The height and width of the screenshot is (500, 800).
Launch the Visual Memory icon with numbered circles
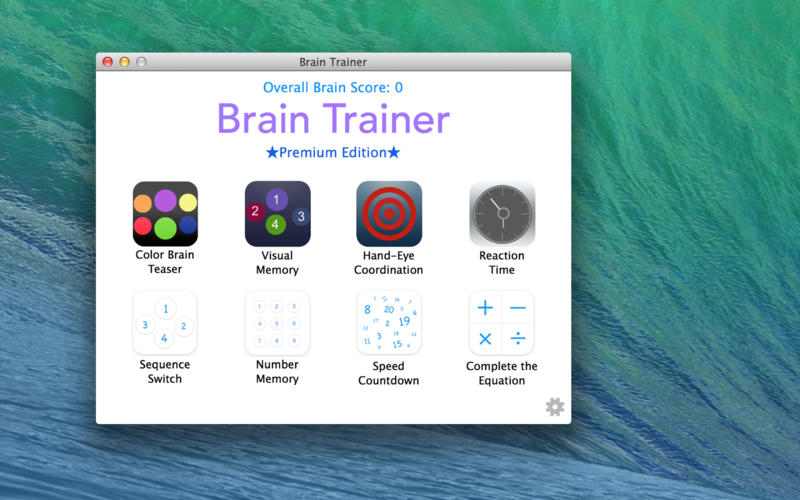click(x=278, y=214)
